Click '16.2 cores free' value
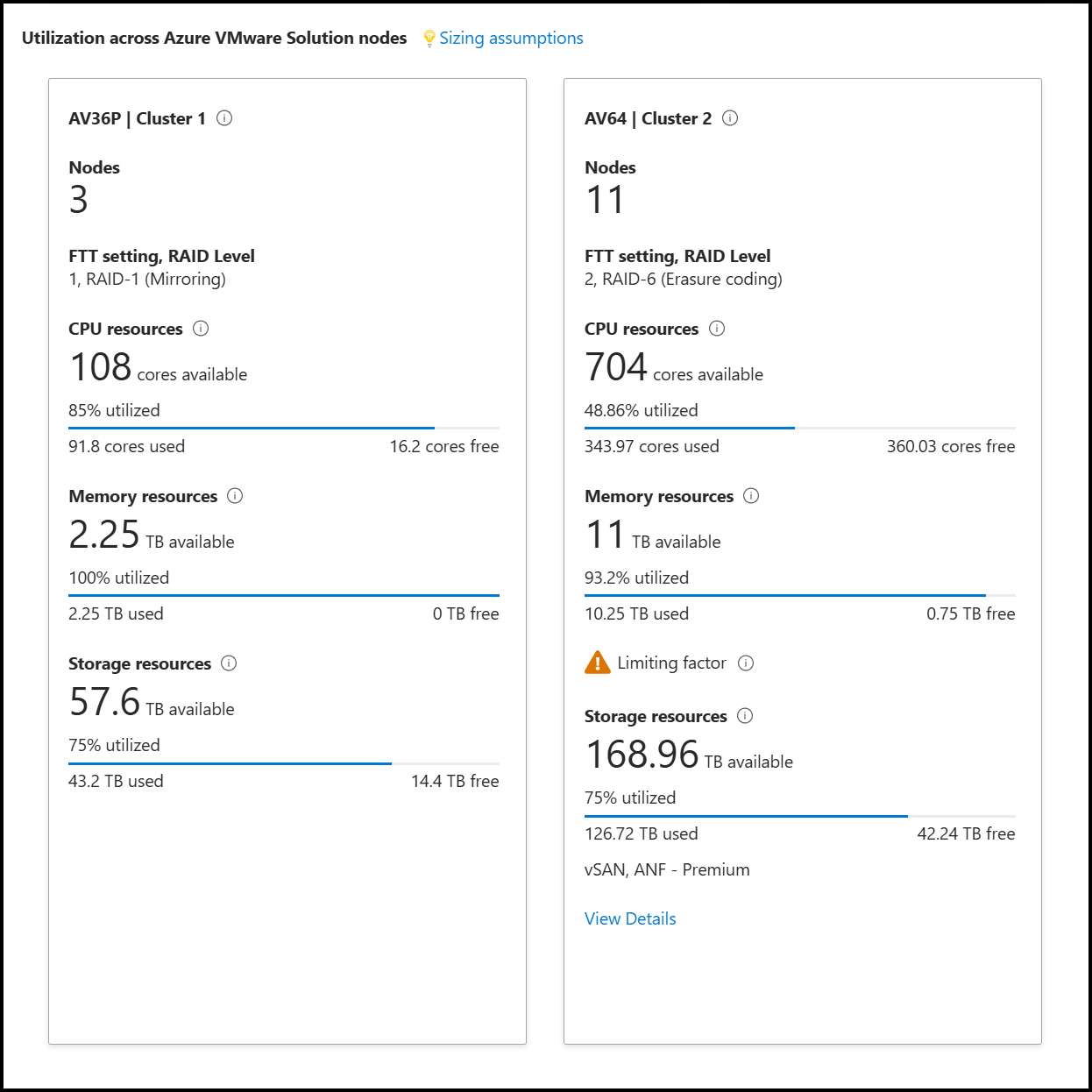 (444, 446)
